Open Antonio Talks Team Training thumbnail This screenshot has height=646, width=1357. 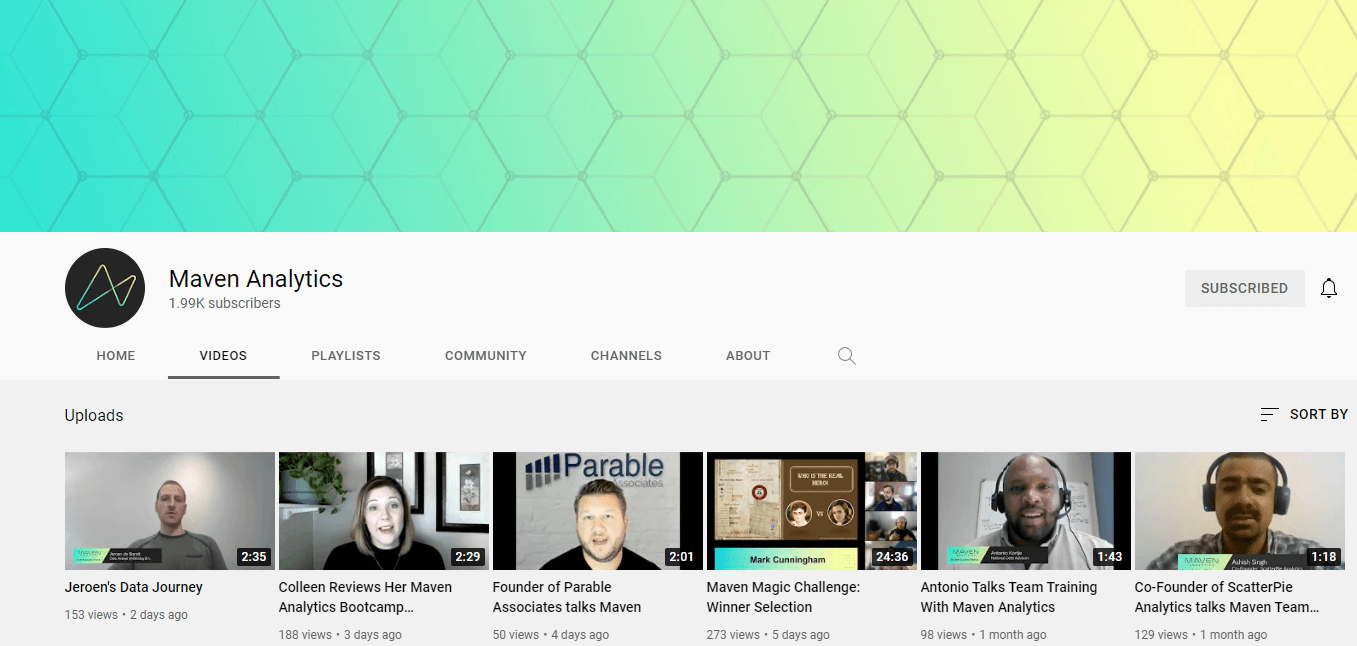coord(1026,511)
